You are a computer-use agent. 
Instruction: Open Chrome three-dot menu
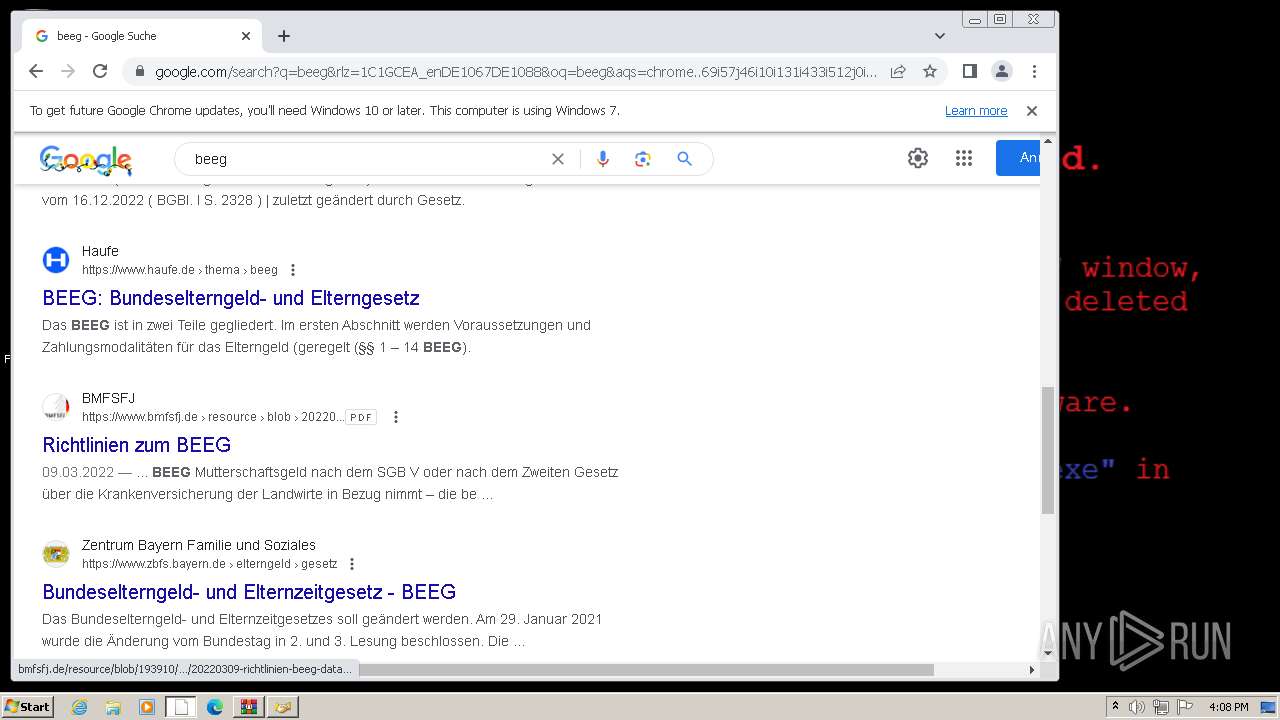pyautogui.click(x=1034, y=71)
